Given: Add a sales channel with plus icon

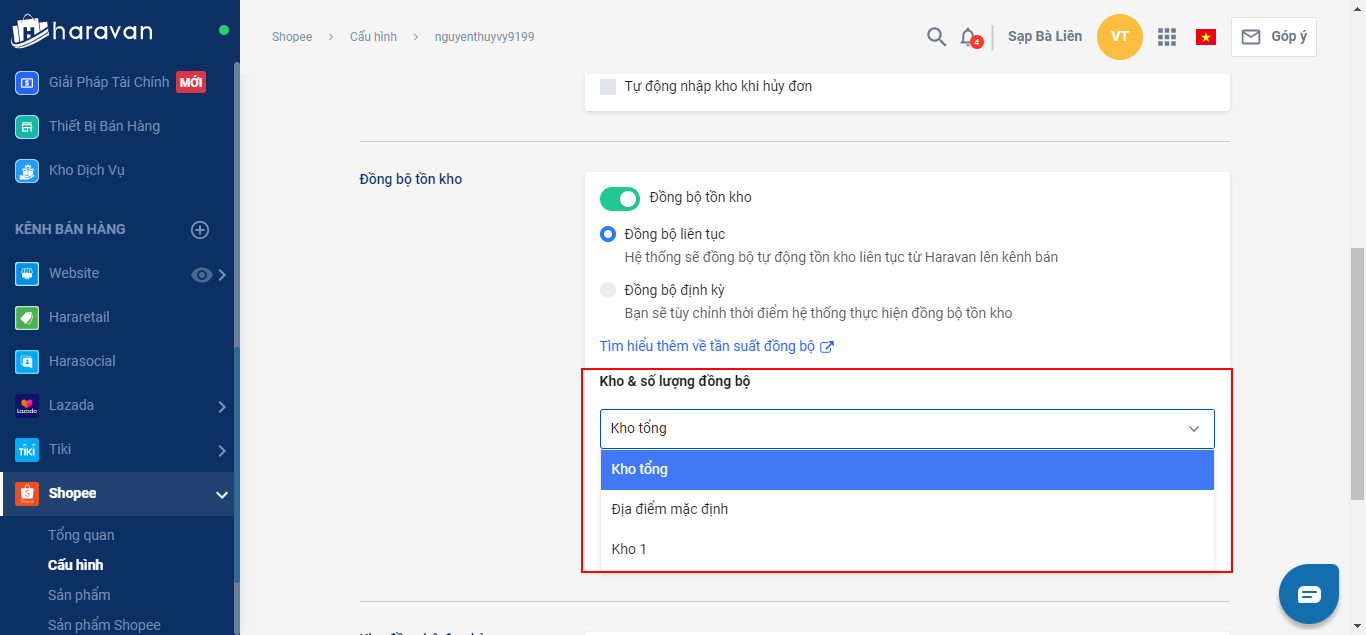Looking at the screenshot, I should click(x=200, y=230).
